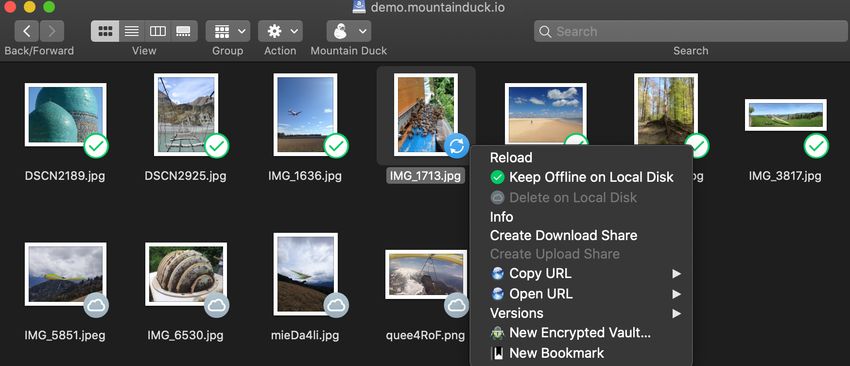Switch to gallery view
Image resolution: width=850 pixels, height=366 pixels.
(184, 31)
